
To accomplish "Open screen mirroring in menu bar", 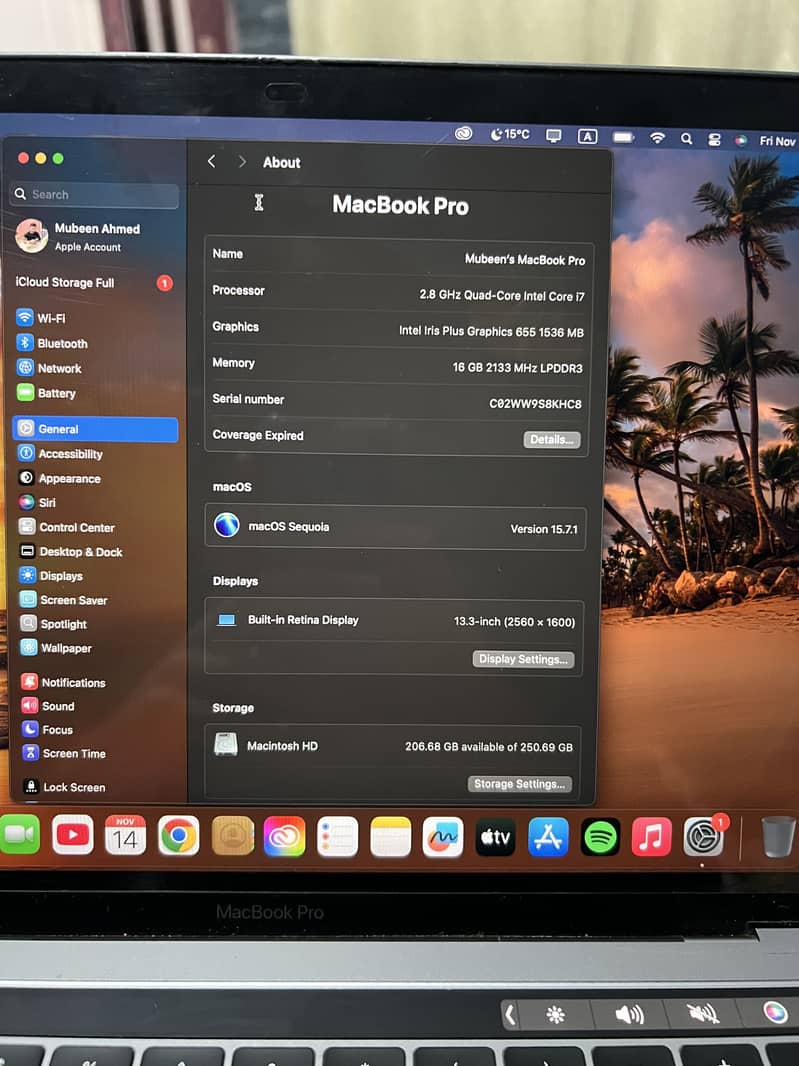I will coord(554,136).
